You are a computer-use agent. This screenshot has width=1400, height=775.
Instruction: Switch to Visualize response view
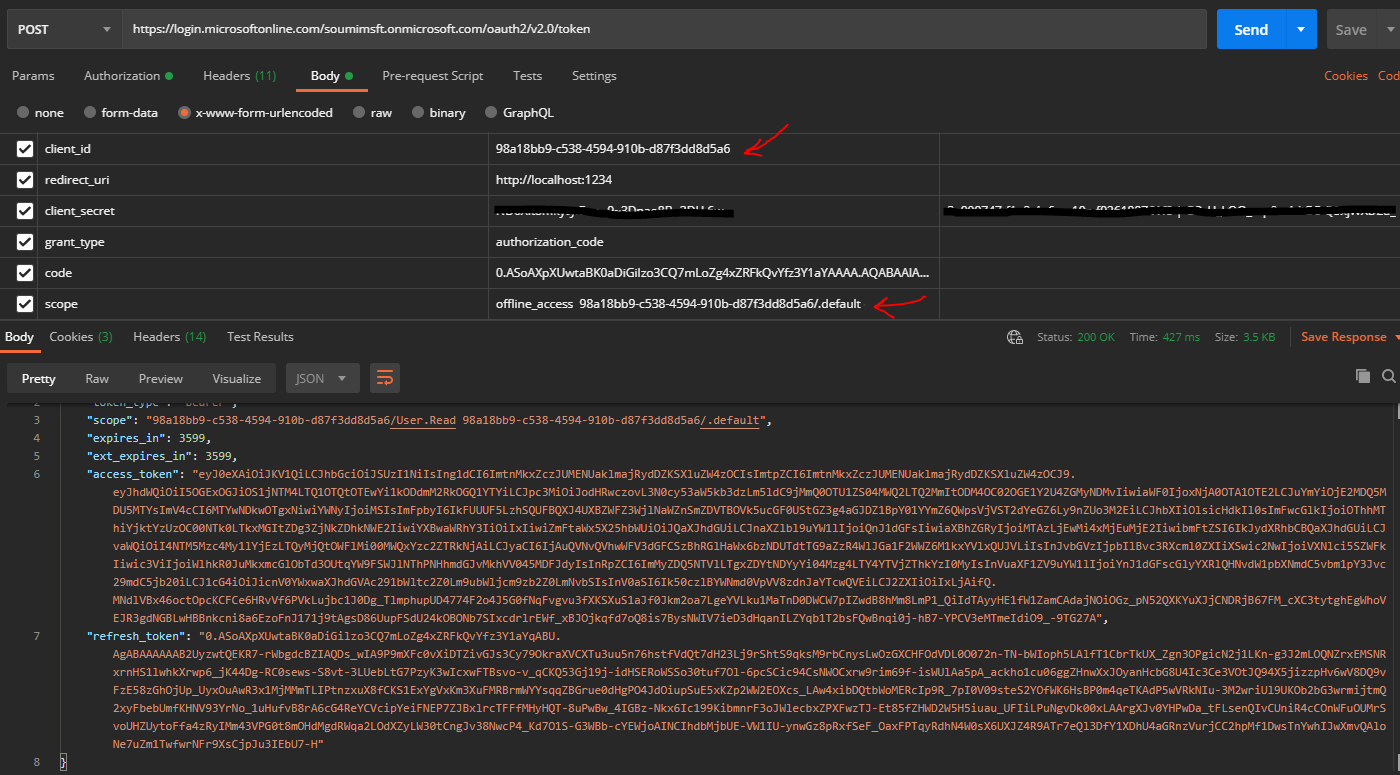point(237,379)
